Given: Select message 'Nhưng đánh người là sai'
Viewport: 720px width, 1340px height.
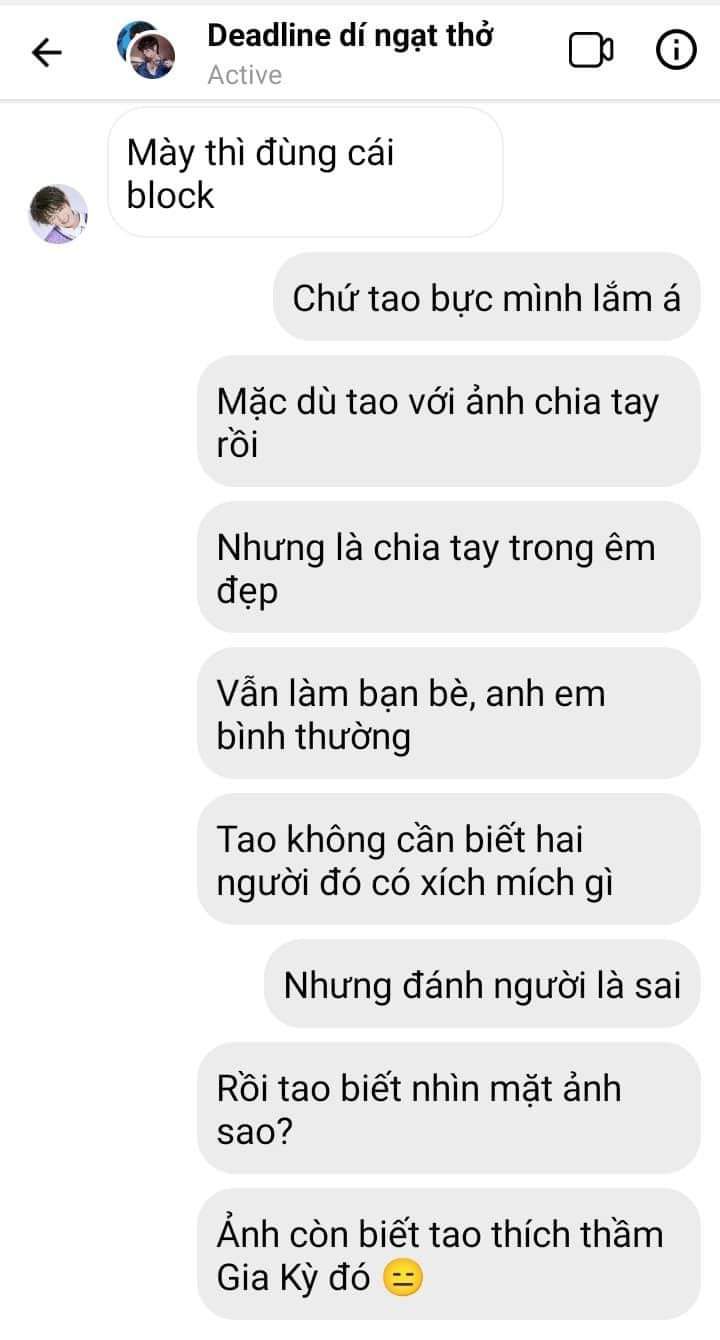Looking at the screenshot, I should [x=482, y=984].
